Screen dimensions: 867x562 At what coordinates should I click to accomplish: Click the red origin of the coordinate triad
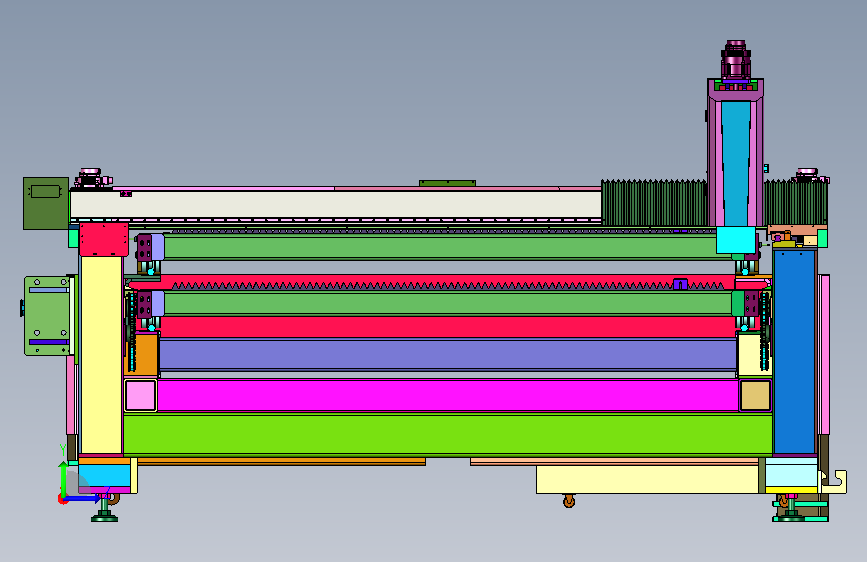(62, 499)
